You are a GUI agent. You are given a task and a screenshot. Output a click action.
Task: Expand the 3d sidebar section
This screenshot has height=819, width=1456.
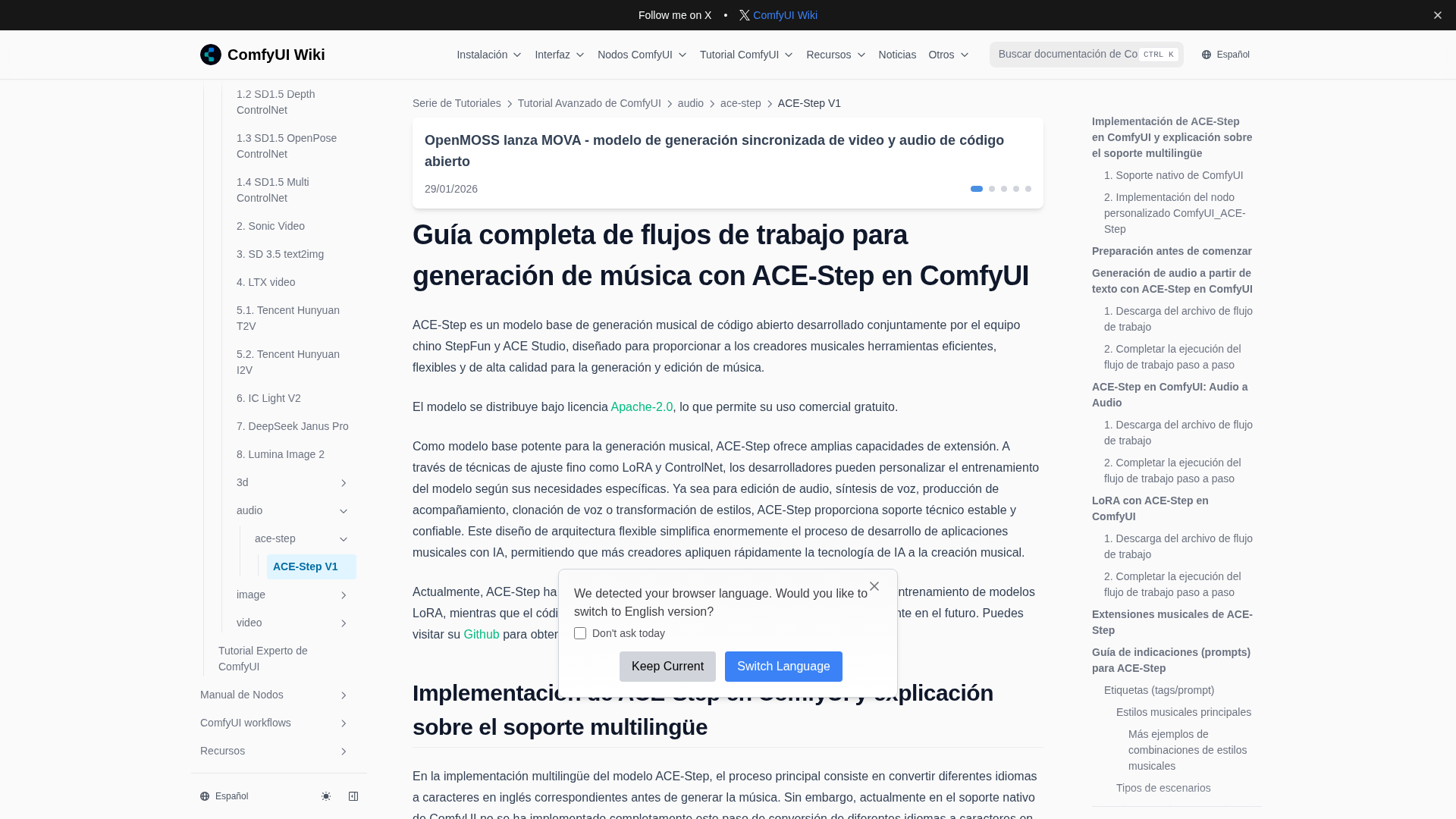click(343, 483)
